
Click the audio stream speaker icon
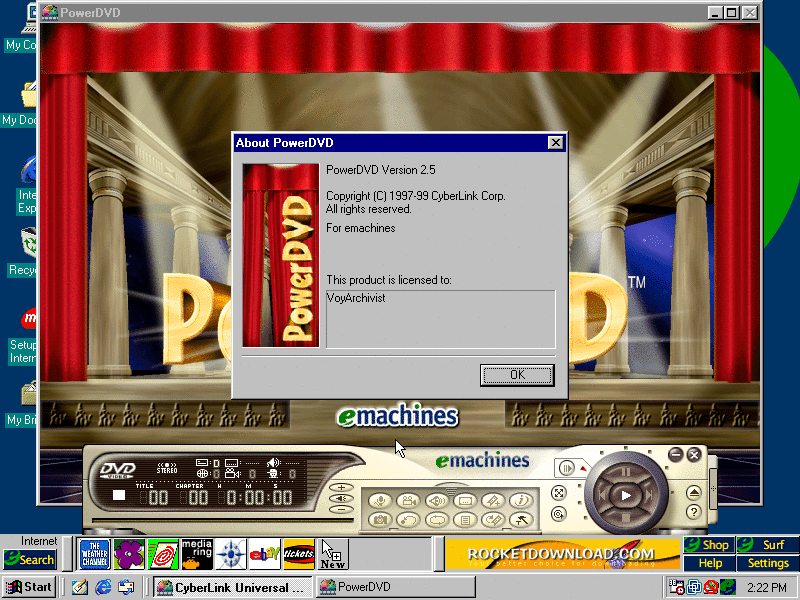(436, 500)
